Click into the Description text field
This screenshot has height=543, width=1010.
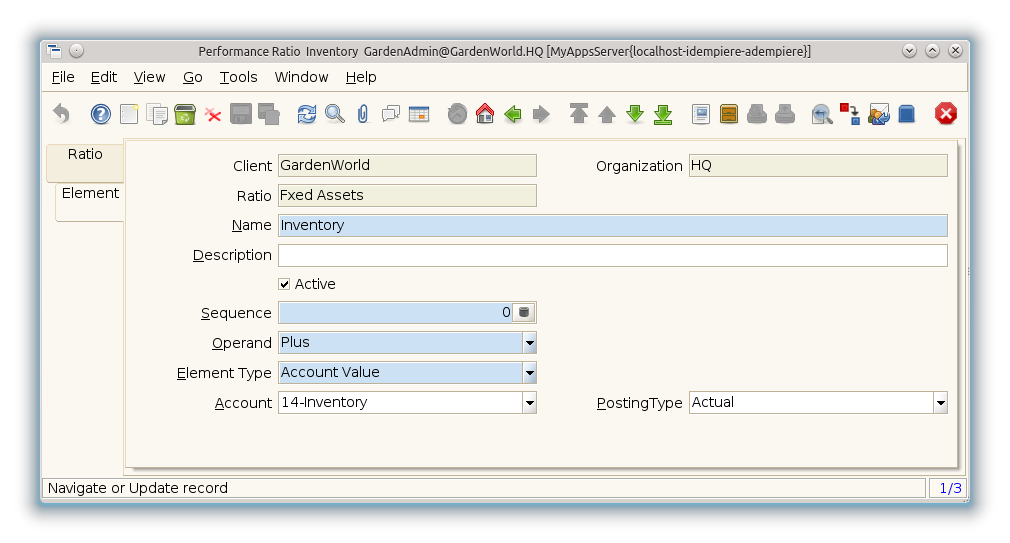[612, 255]
